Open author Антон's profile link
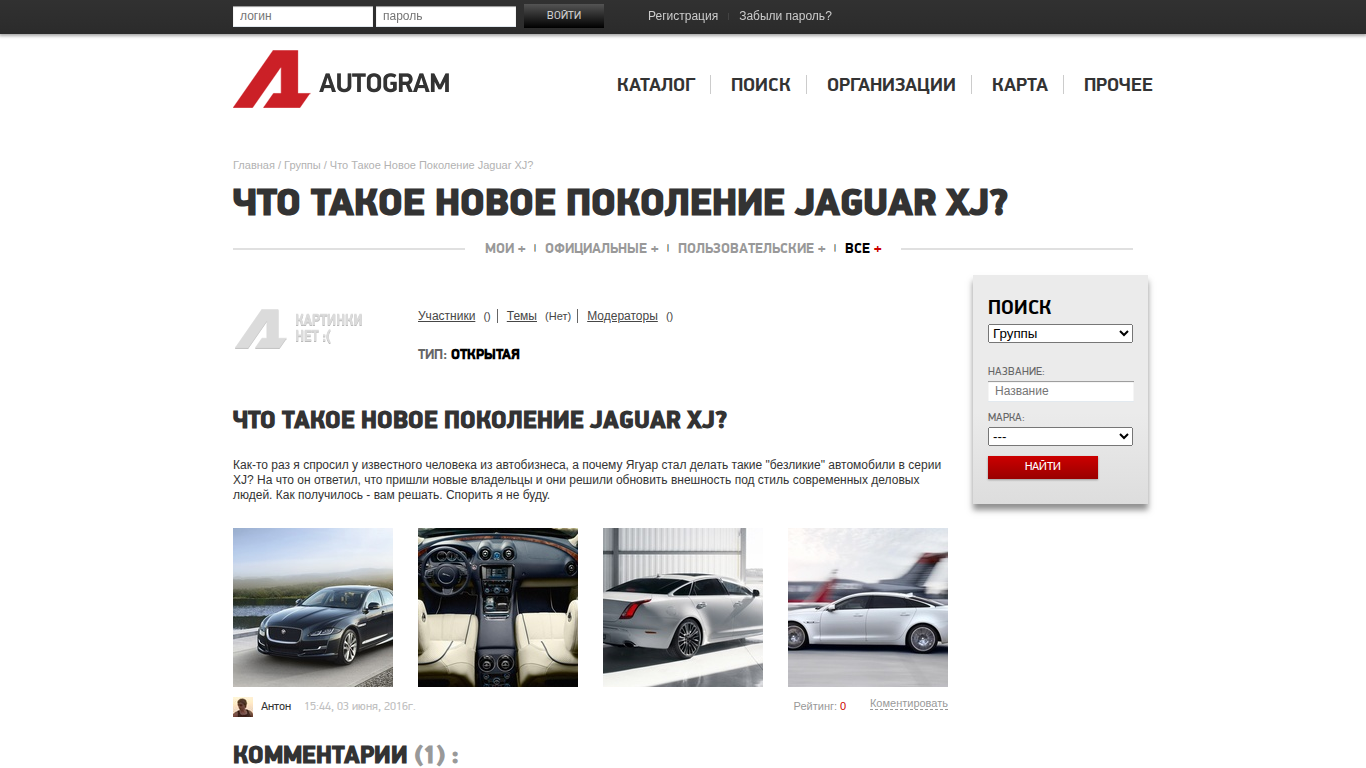 (276, 706)
